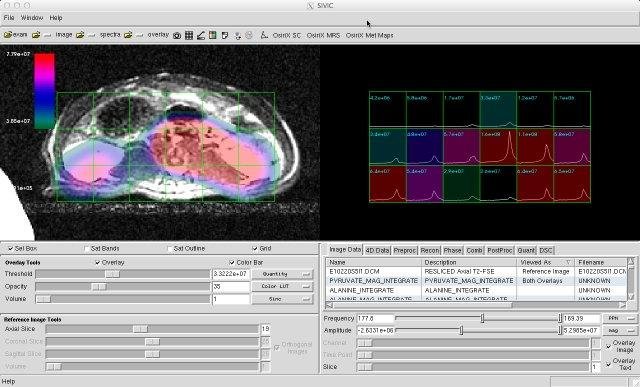Click the greyed-out round toolbar icon

249,36
